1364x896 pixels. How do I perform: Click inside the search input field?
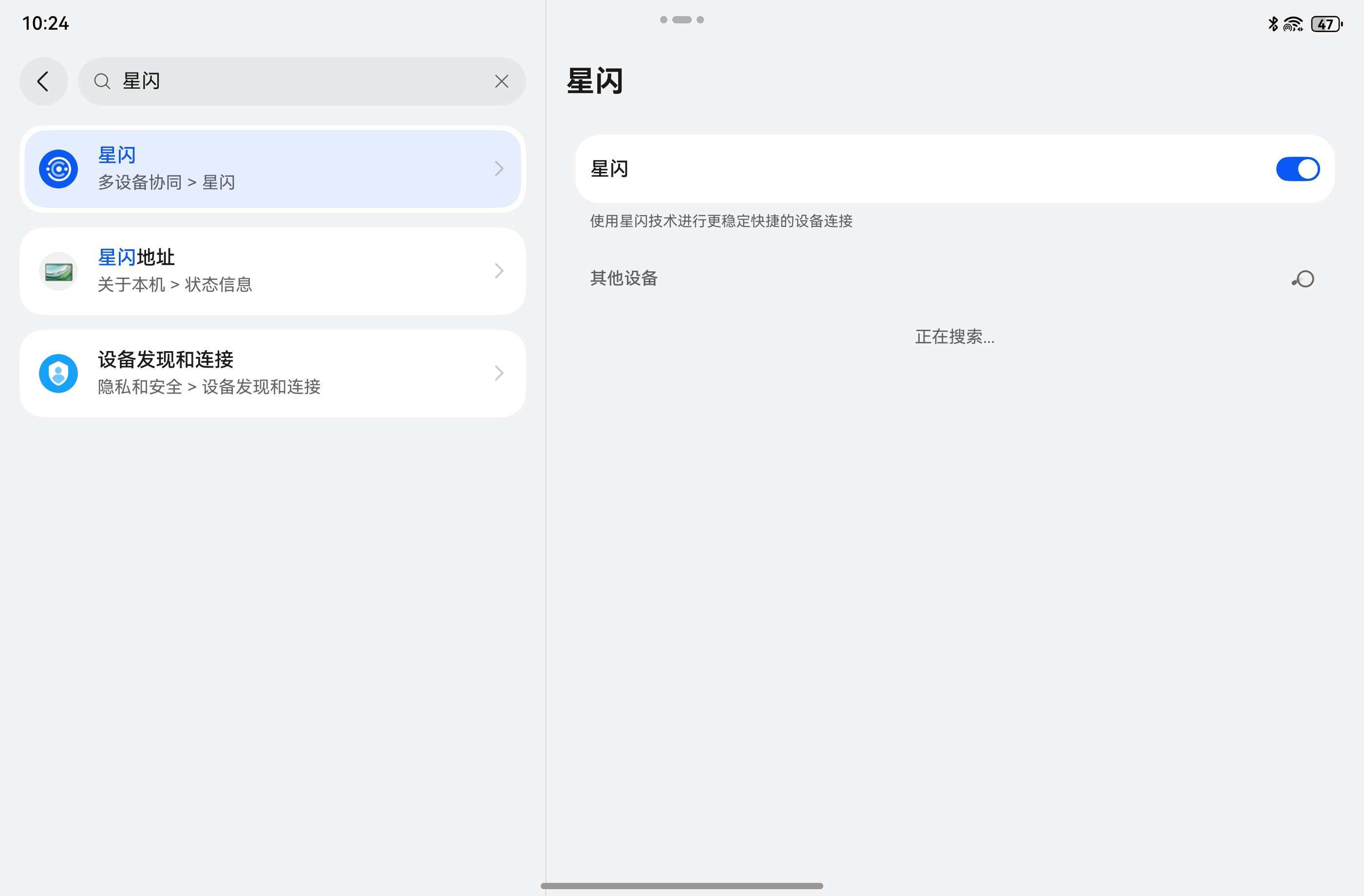286,81
